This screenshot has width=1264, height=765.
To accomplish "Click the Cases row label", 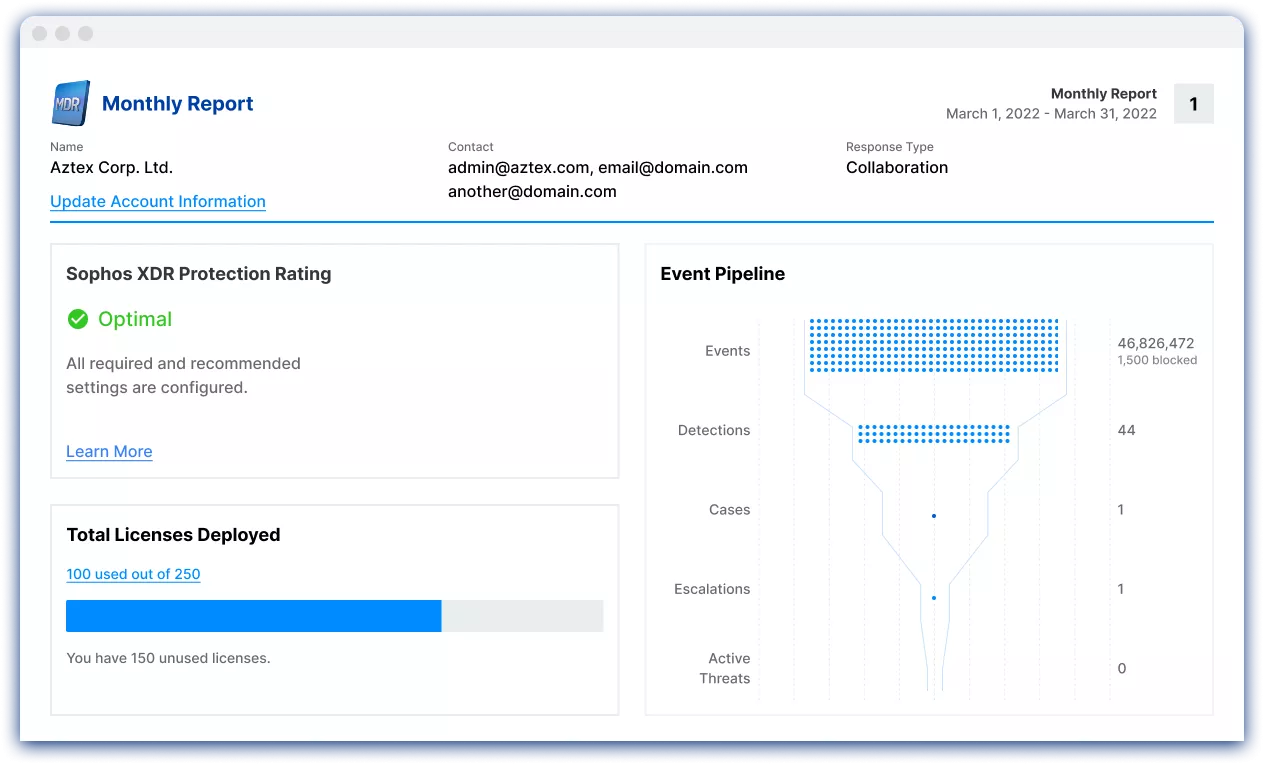I will (x=729, y=510).
